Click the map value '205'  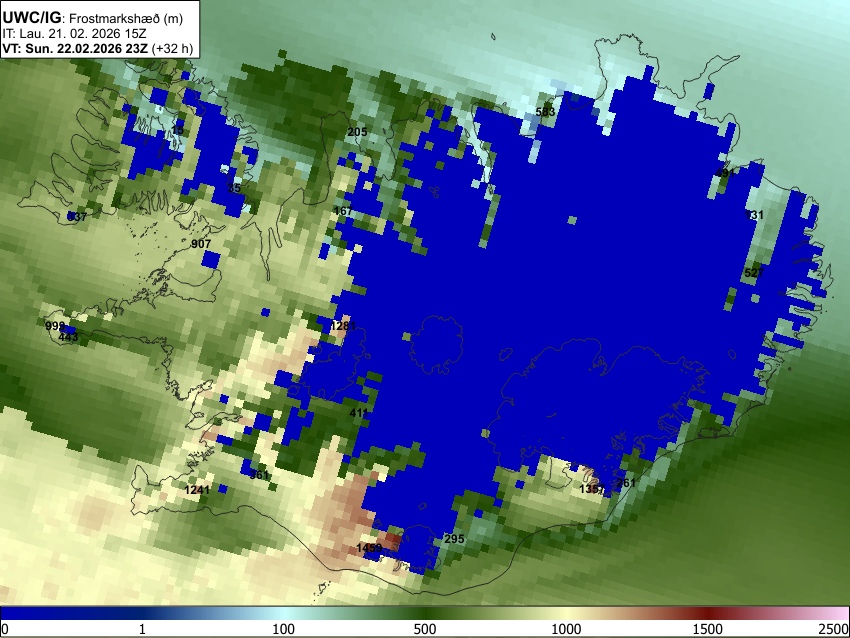coord(357,132)
